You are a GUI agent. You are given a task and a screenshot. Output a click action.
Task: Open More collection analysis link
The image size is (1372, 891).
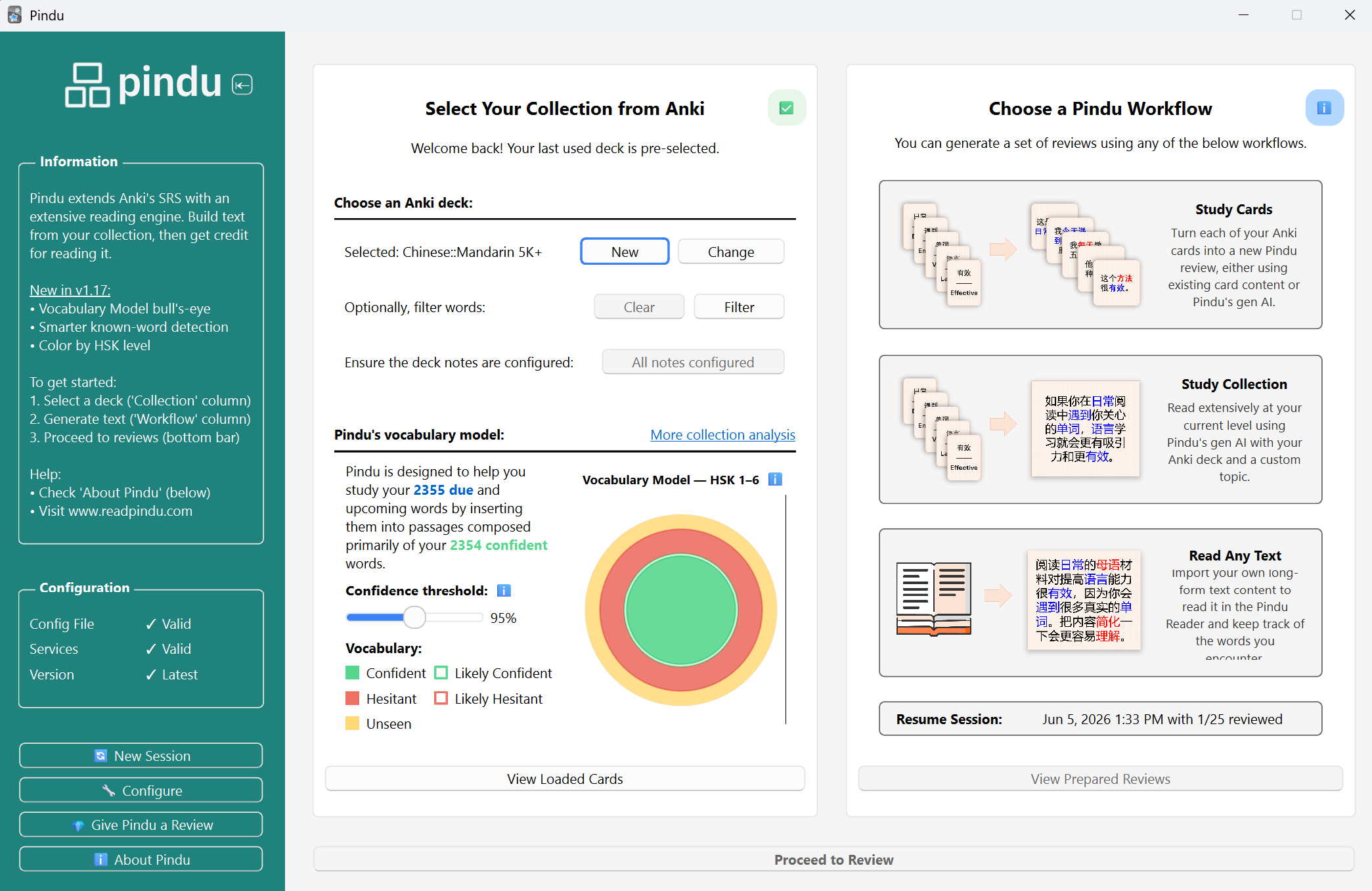[x=722, y=434]
